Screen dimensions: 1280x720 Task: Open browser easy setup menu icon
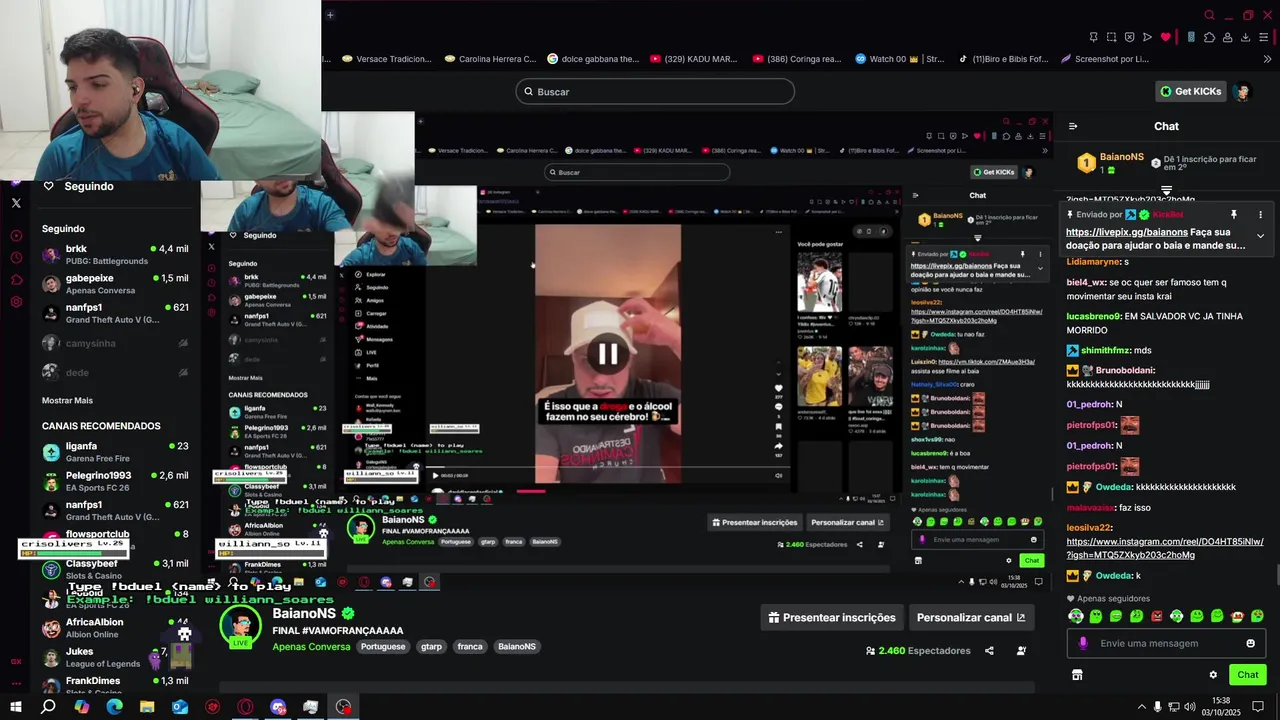click(x=1264, y=37)
